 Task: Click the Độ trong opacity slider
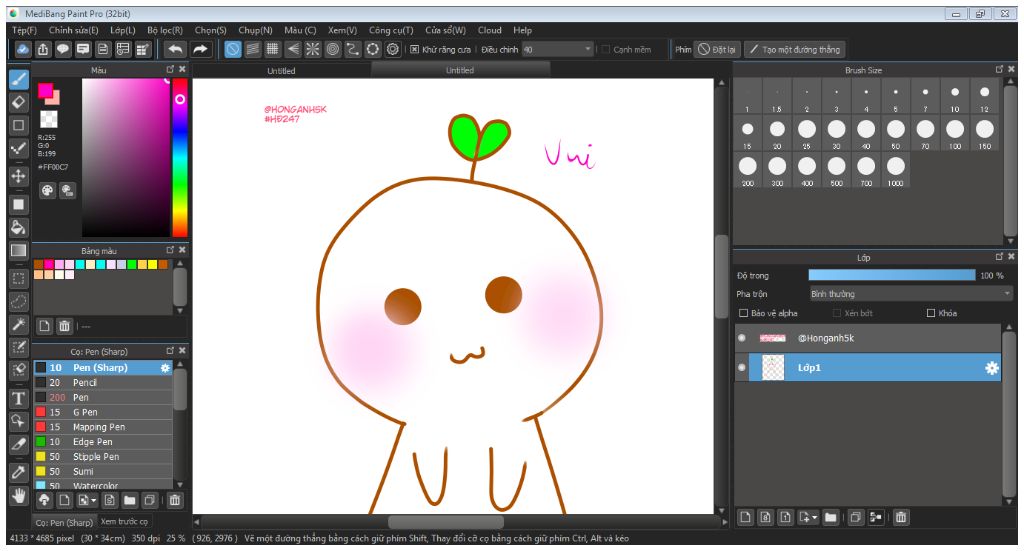coord(891,276)
